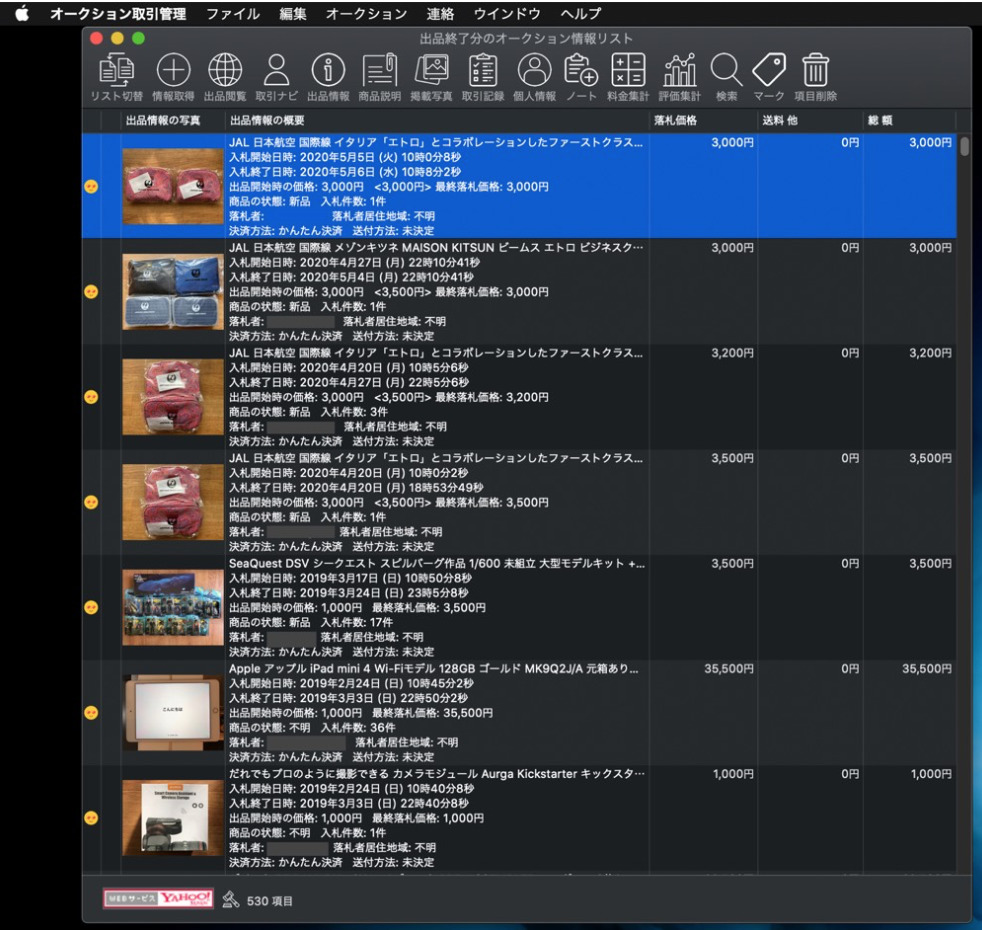Click the 1,000円 総額 cell
The image size is (982, 930).
pyautogui.click(x=931, y=773)
